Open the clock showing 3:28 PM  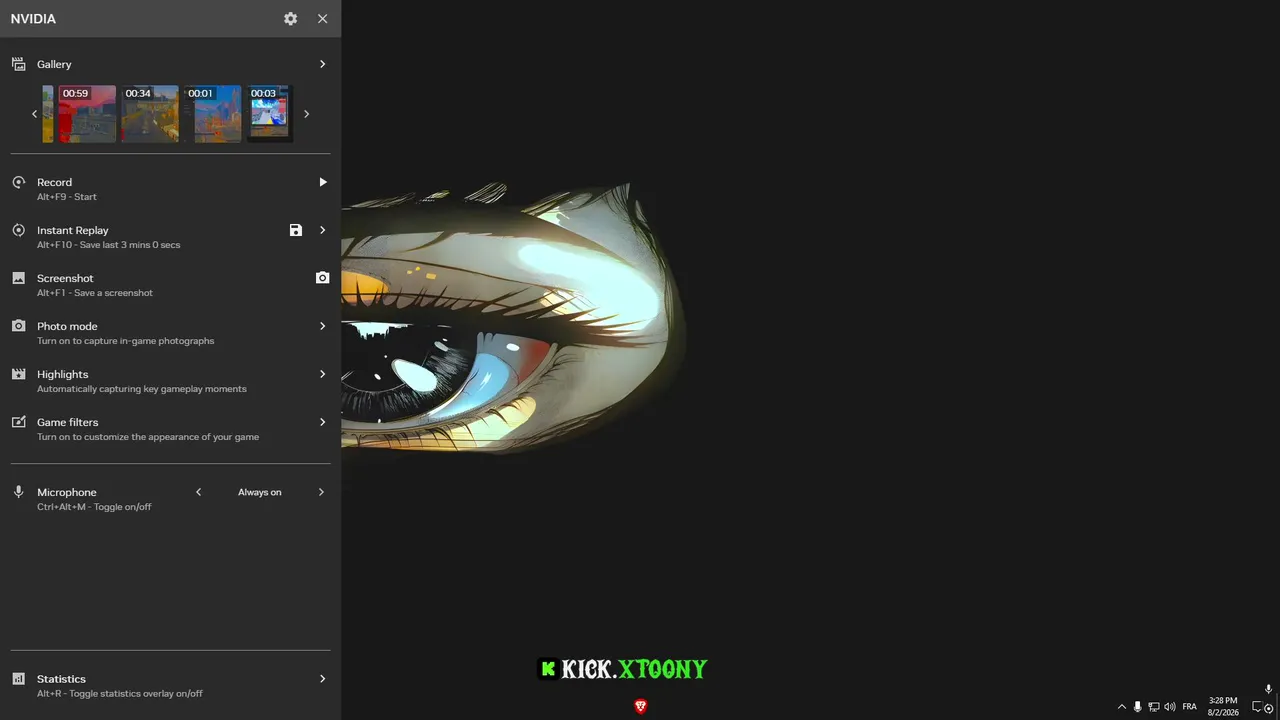[1223, 707]
